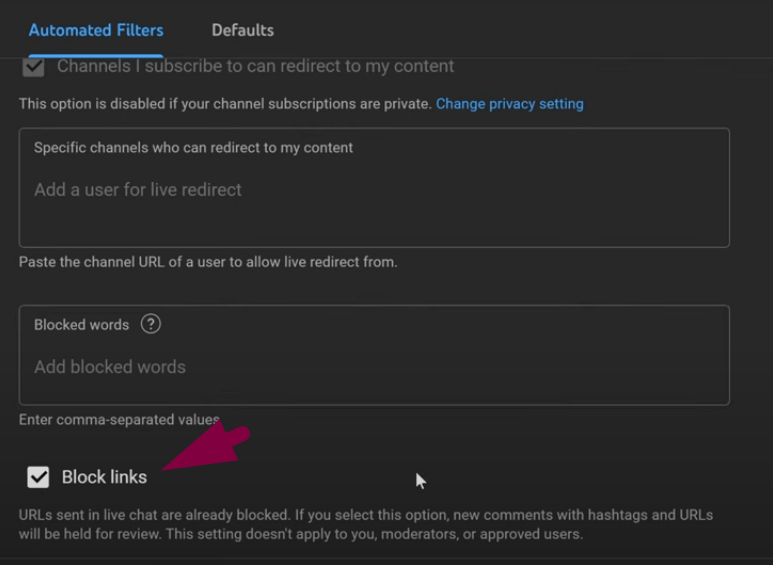Select the Automated Filters tab
Image resolution: width=773 pixels, height=565 pixels.
pos(96,30)
